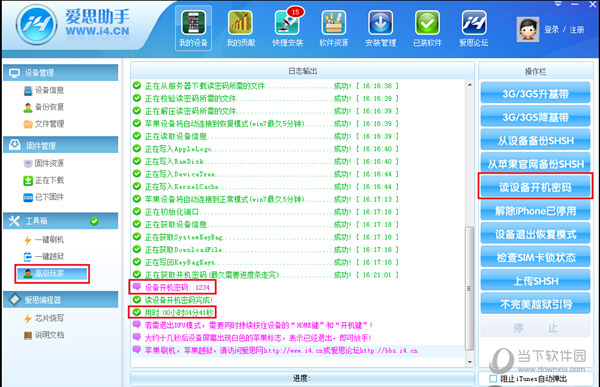
Task: Open 我的贡献 chart icon
Action: pos(240,28)
